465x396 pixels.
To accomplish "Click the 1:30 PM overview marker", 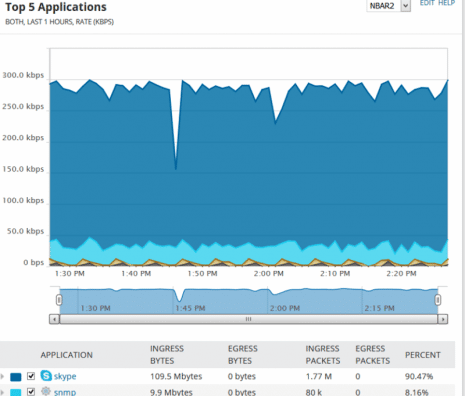I will (95, 308).
